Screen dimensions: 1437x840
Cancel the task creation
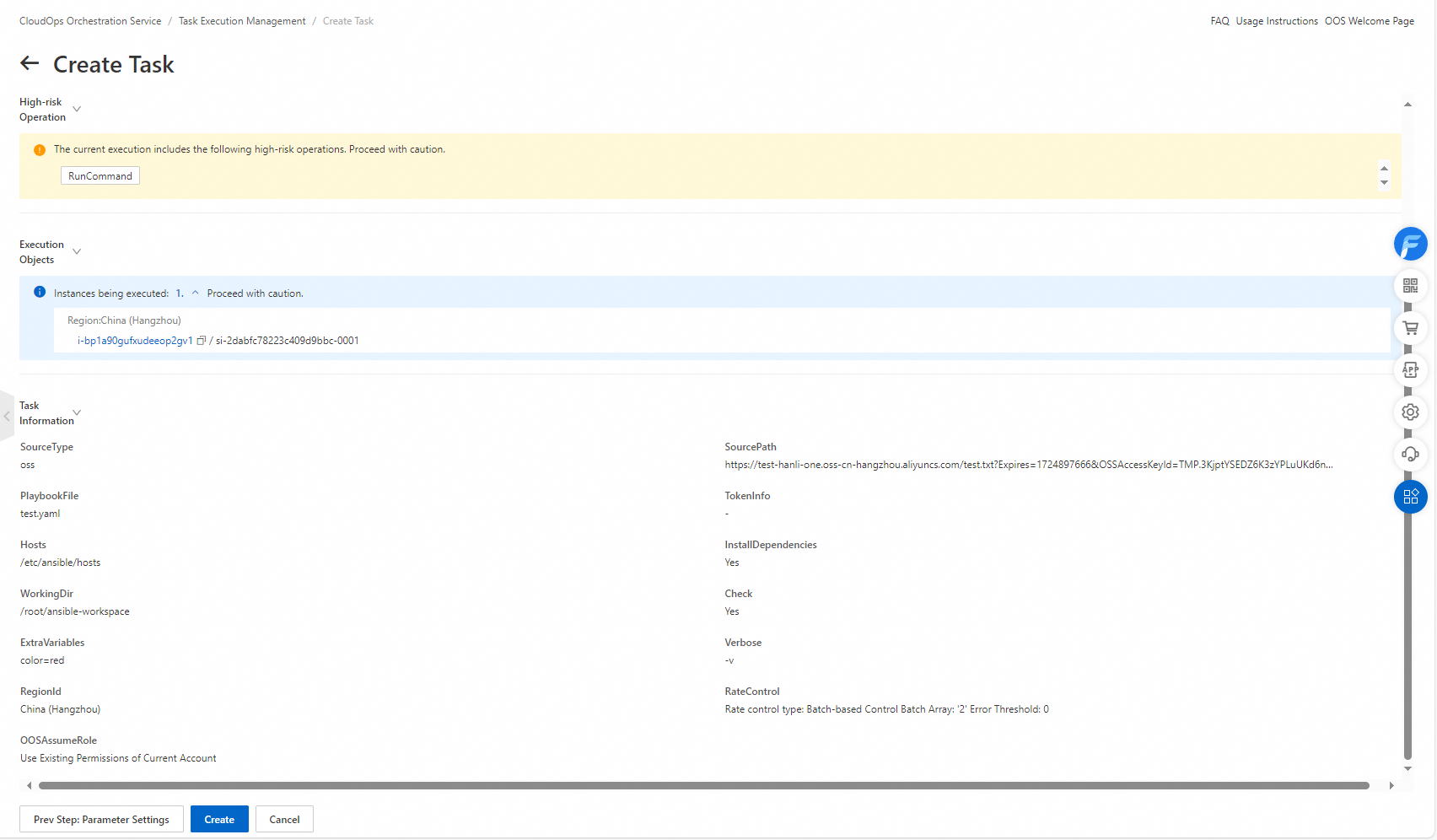click(284, 819)
